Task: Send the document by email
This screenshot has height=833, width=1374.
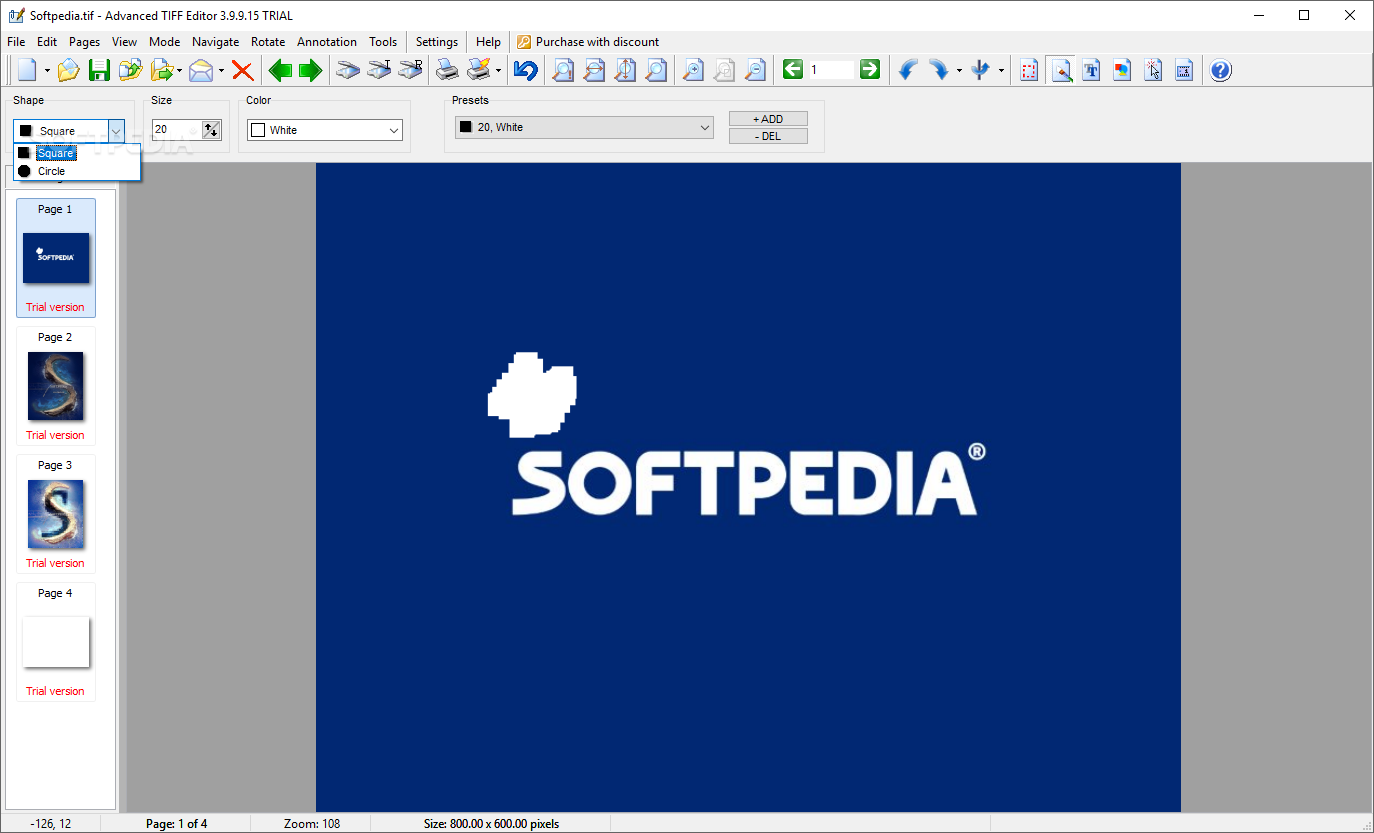Action: (x=201, y=70)
